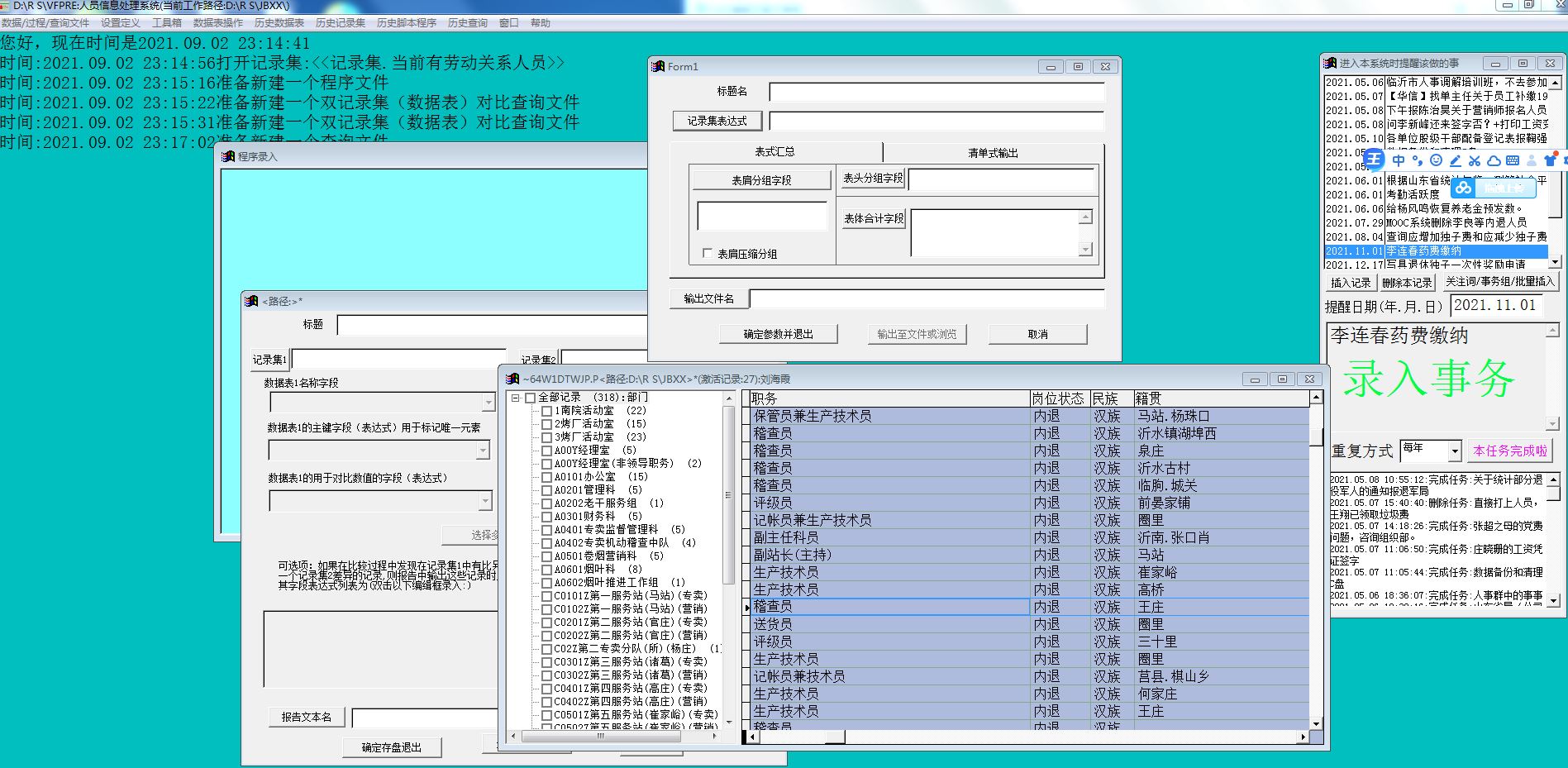
Task: Click the 表肩分组字段 button
Action: tap(761, 179)
